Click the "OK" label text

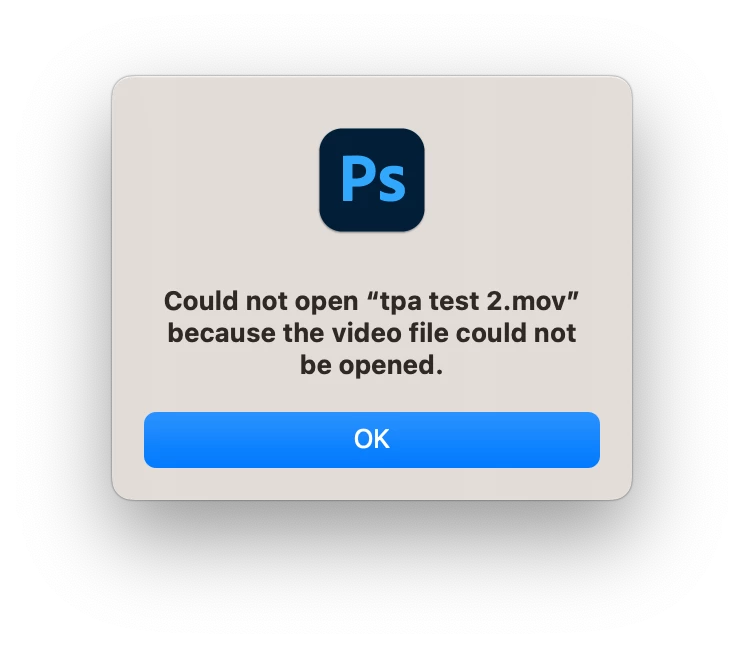[x=372, y=439]
